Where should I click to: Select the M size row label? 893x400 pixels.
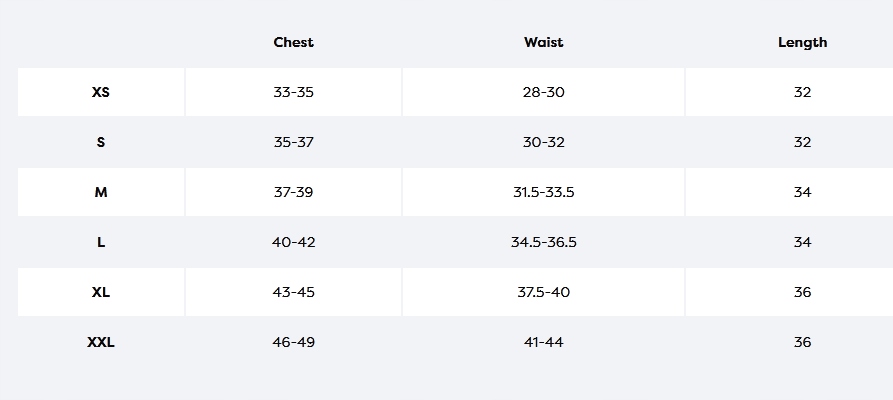point(101,192)
